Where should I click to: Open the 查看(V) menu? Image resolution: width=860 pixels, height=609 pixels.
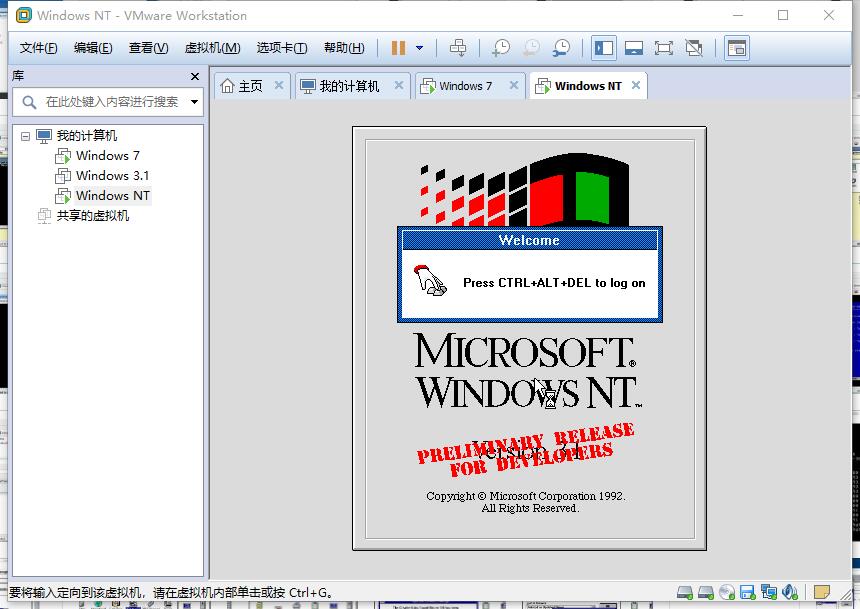(149, 48)
